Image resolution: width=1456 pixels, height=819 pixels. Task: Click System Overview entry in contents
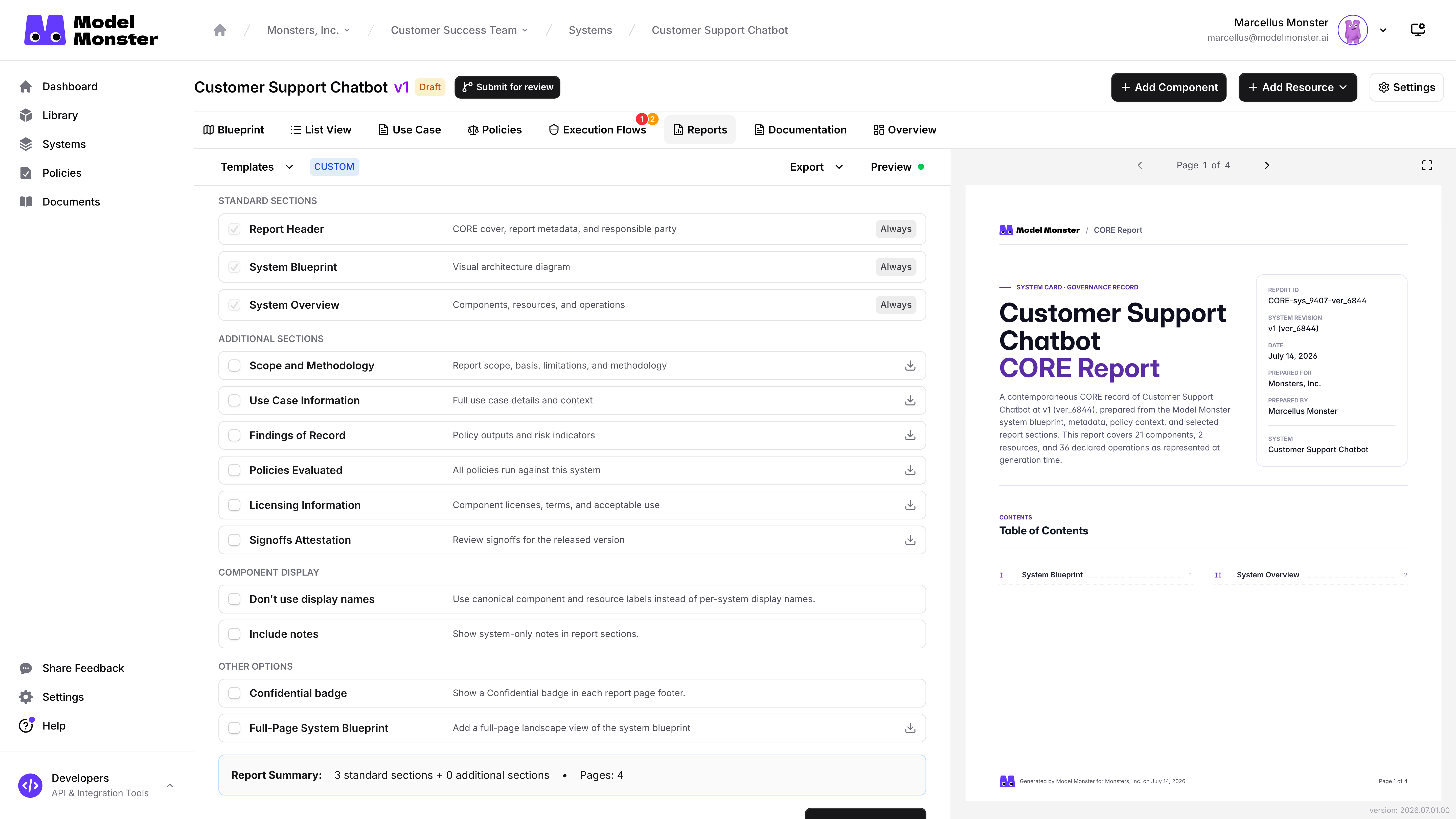[x=1310, y=575]
